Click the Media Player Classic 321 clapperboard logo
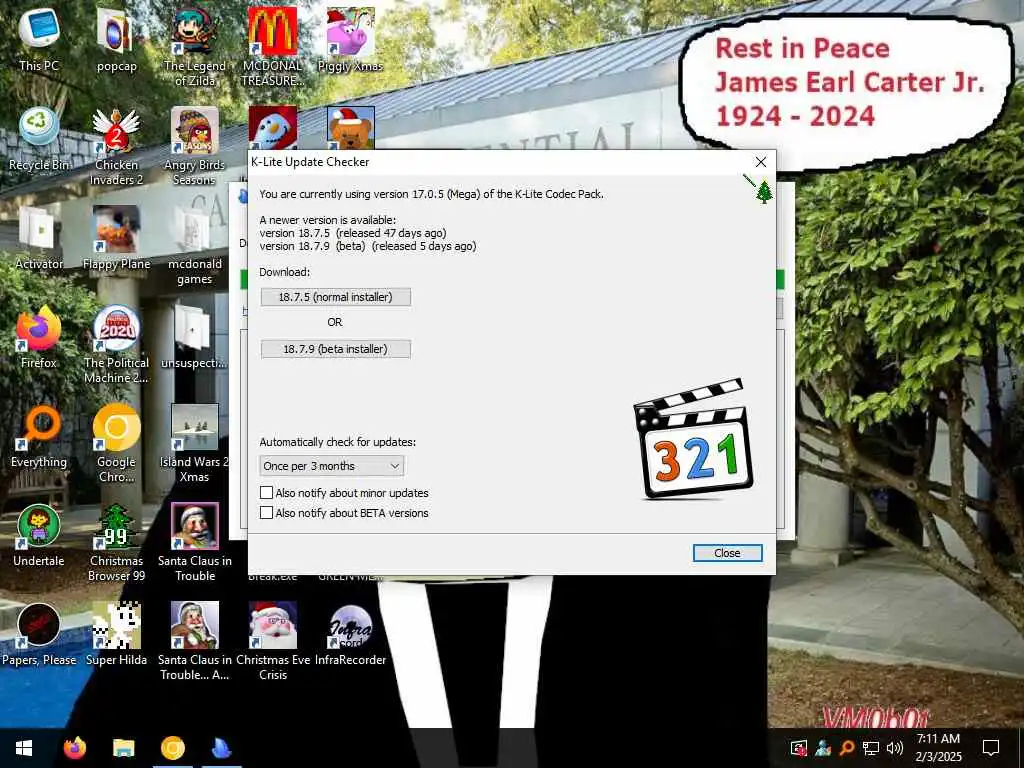This screenshot has width=1024, height=768. click(x=694, y=438)
